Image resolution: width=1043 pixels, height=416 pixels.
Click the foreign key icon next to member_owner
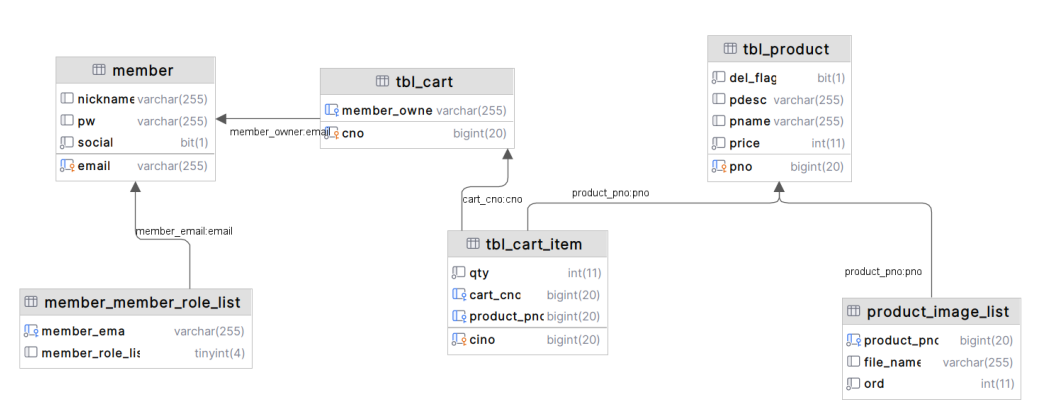click(x=332, y=110)
